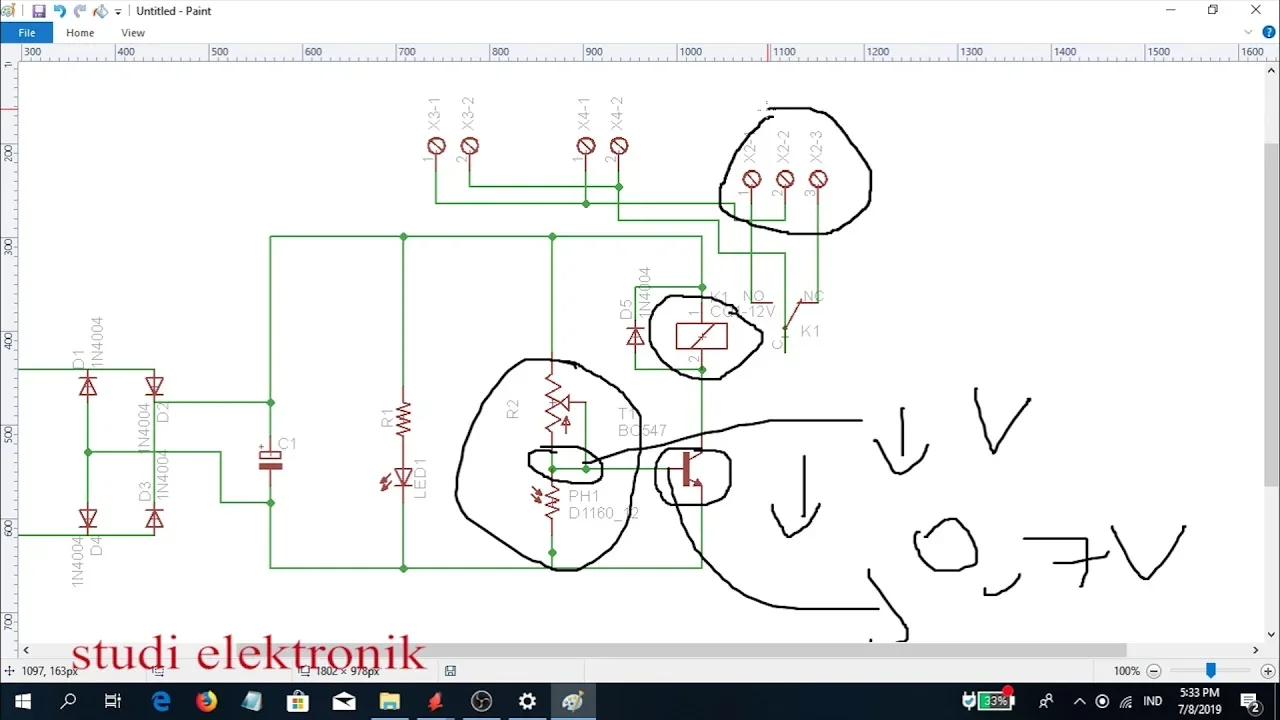Click the Undo arrow in title bar

tap(59, 11)
